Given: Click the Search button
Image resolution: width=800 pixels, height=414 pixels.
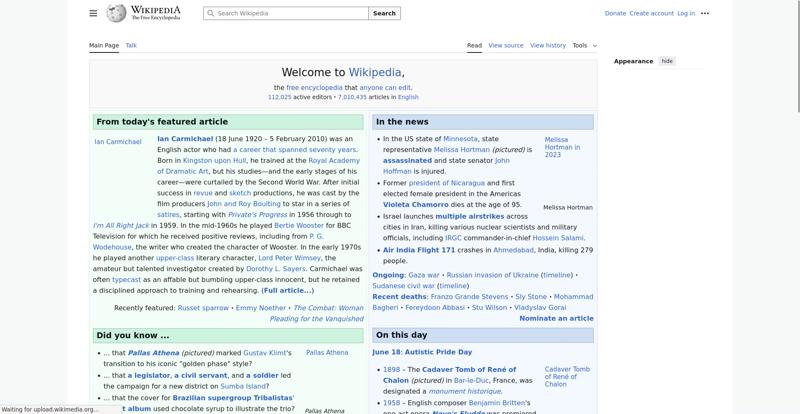Looking at the screenshot, I should 384,13.
